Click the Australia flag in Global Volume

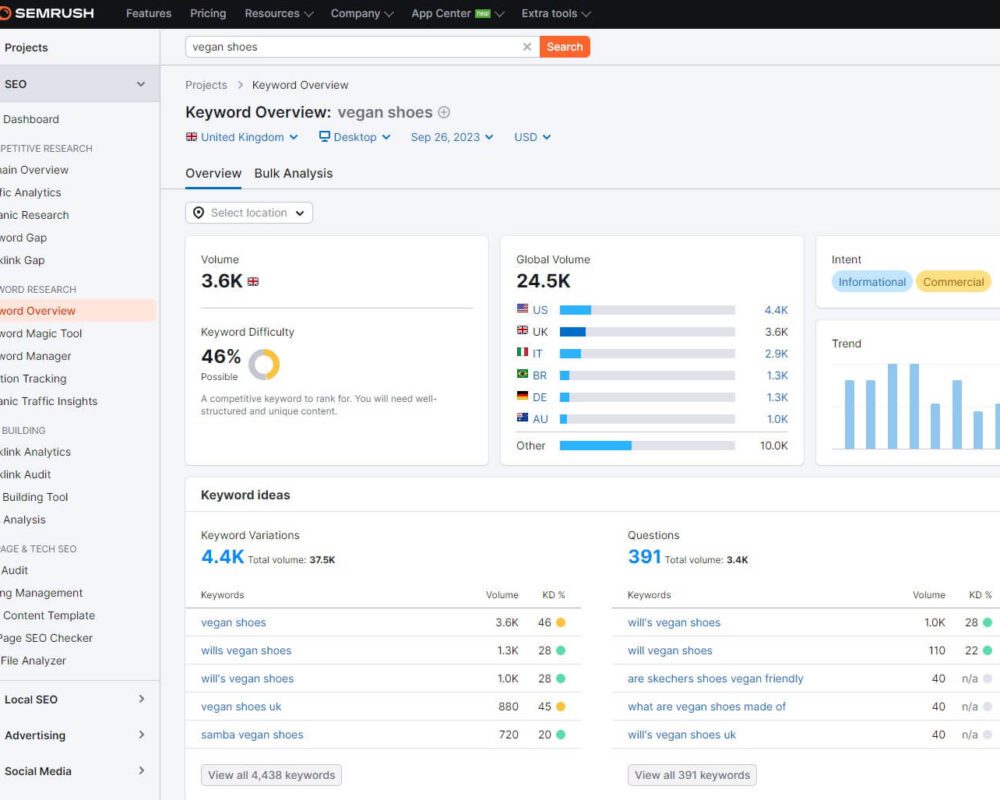(522, 417)
